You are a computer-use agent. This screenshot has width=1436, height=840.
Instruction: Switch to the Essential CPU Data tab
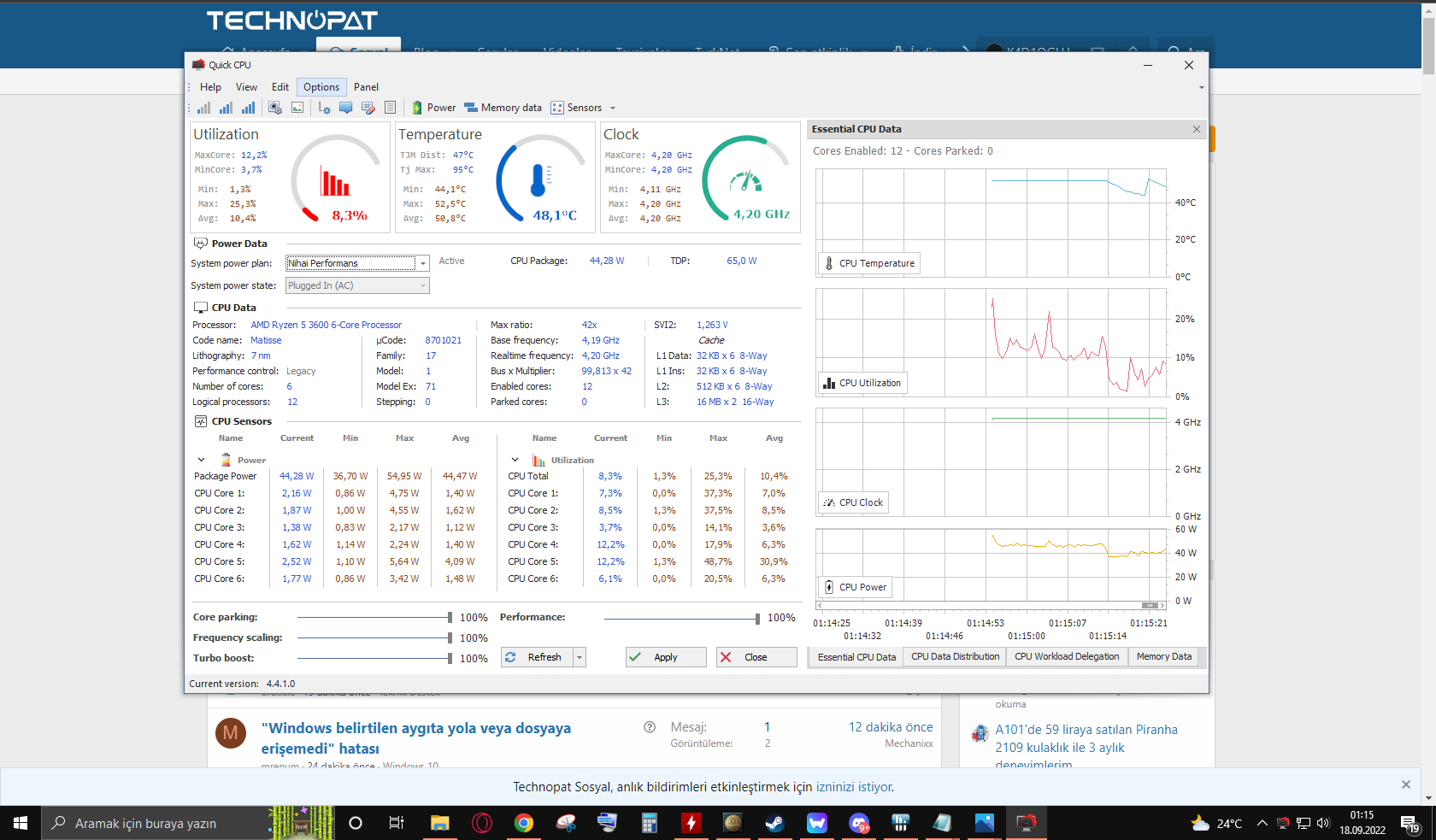856,657
